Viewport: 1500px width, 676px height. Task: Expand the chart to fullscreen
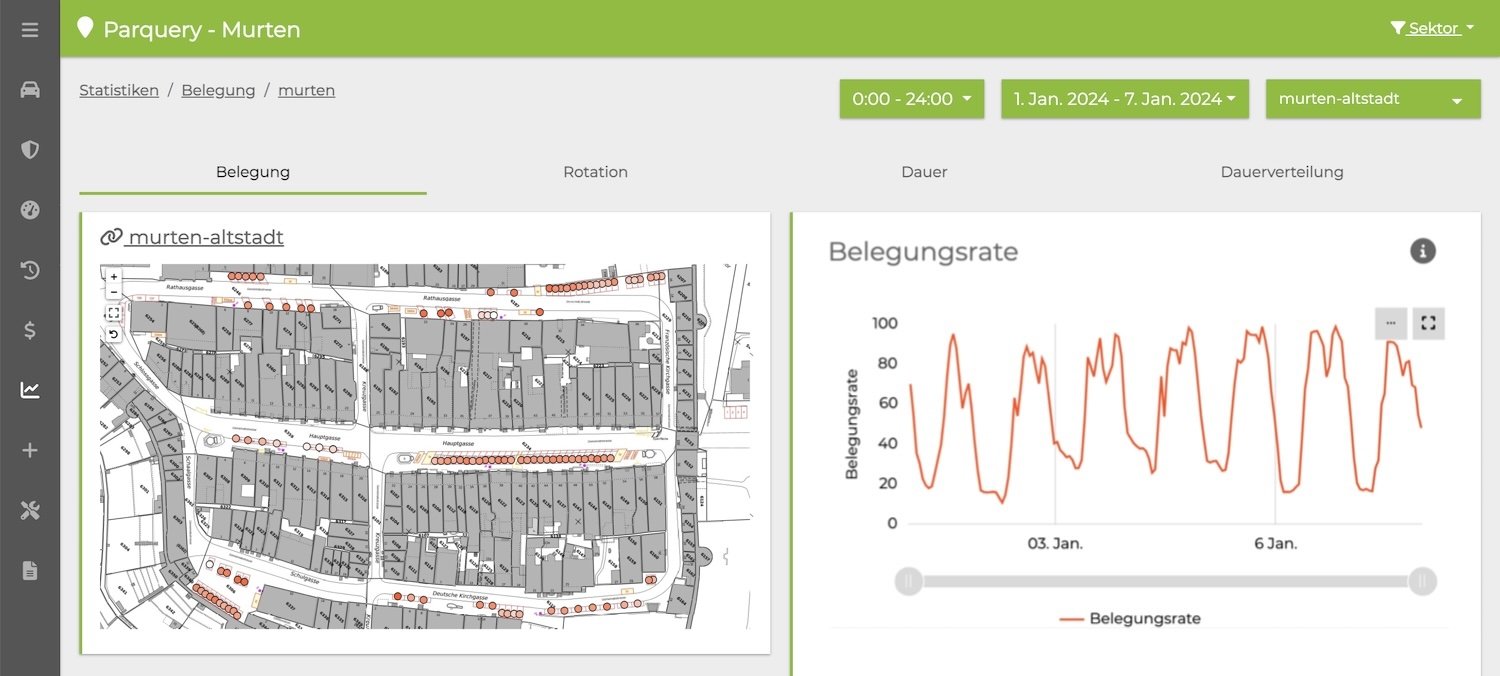1428,323
